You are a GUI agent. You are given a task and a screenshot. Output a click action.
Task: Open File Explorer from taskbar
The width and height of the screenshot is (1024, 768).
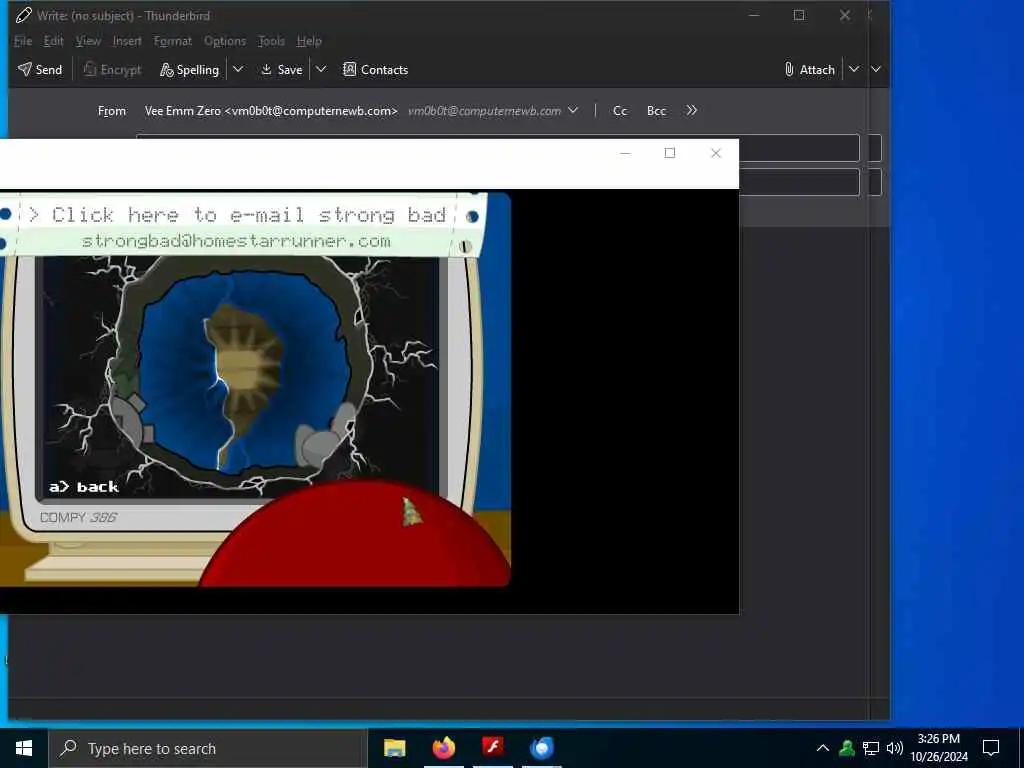[394, 748]
